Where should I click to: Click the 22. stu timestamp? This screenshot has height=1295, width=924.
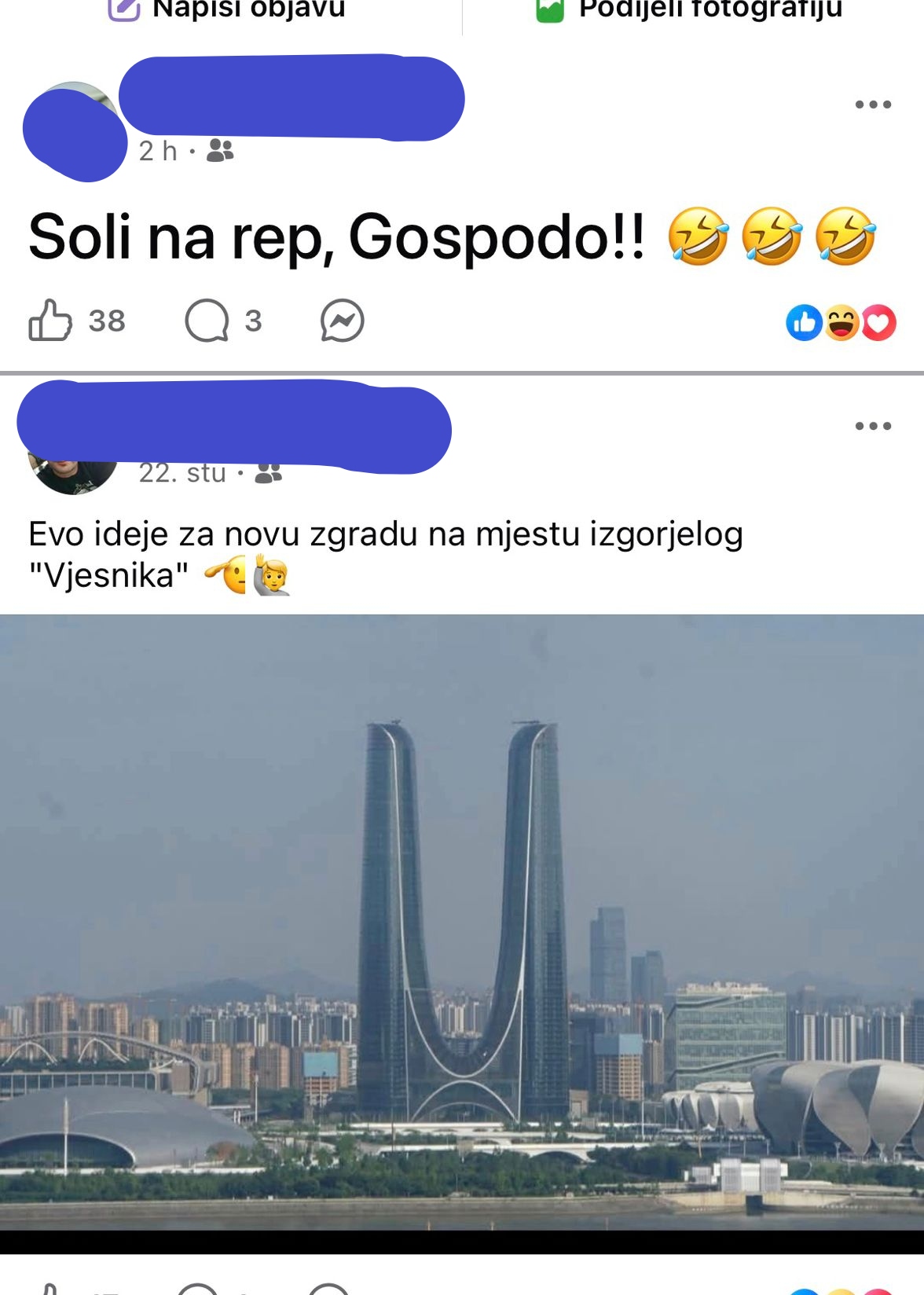[x=182, y=473]
